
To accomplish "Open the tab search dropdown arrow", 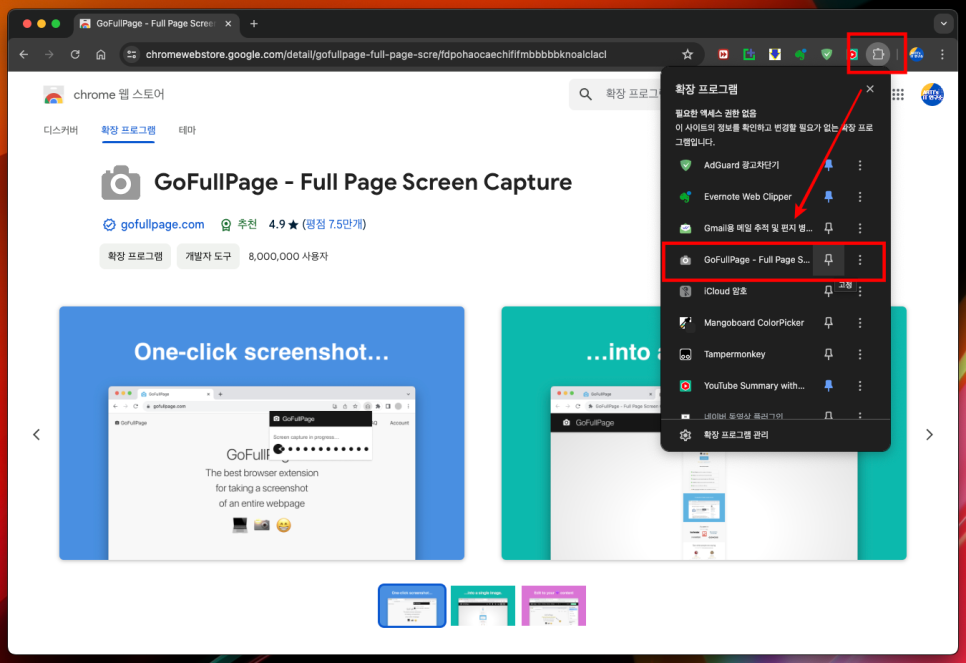I will coord(943,23).
